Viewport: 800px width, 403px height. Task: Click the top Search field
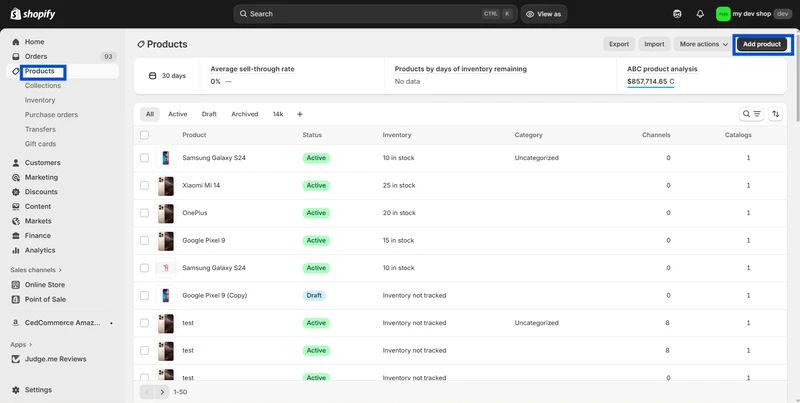pos(376,14)
